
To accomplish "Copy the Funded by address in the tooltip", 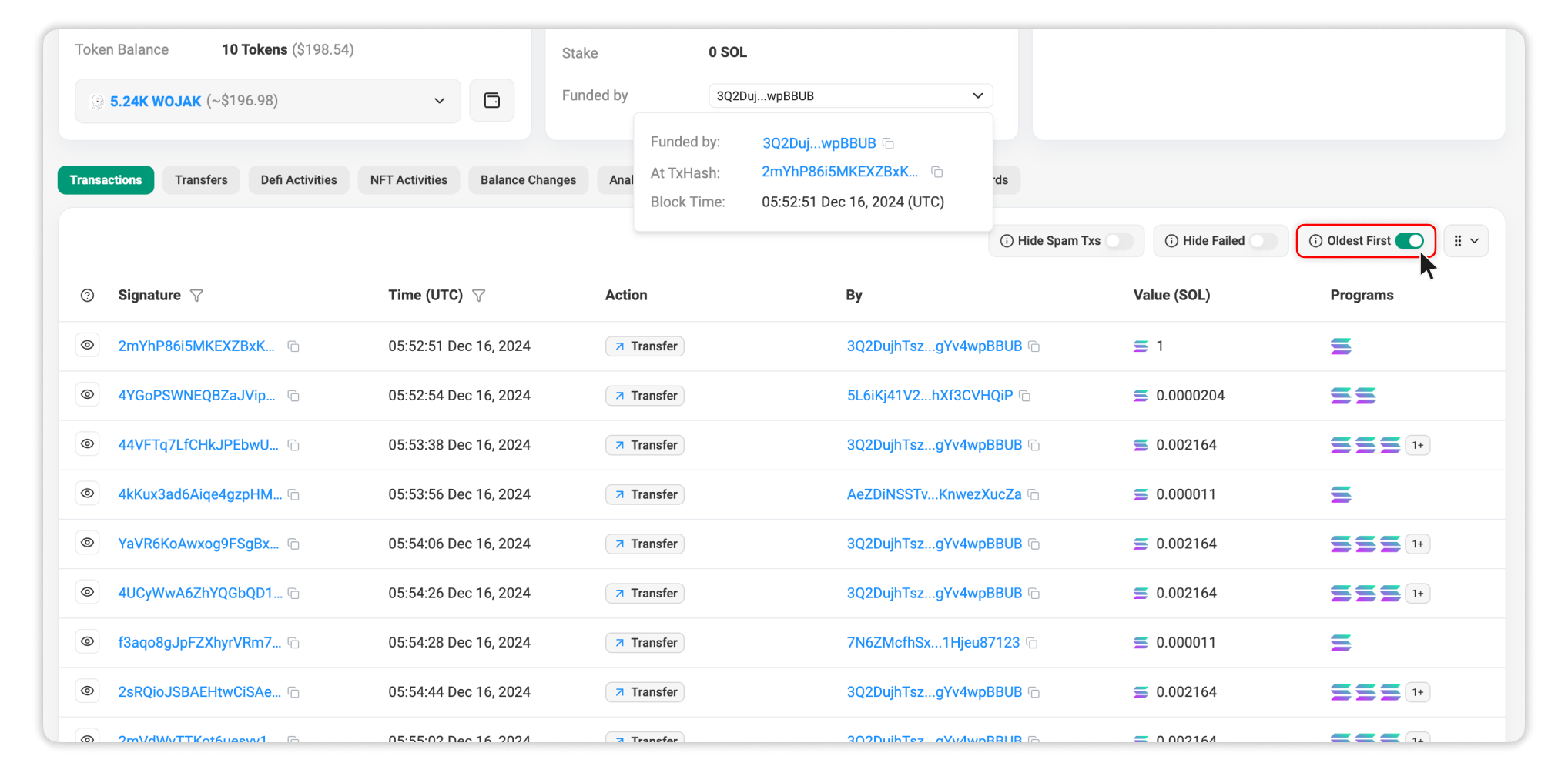I will [x=889, y=143].
